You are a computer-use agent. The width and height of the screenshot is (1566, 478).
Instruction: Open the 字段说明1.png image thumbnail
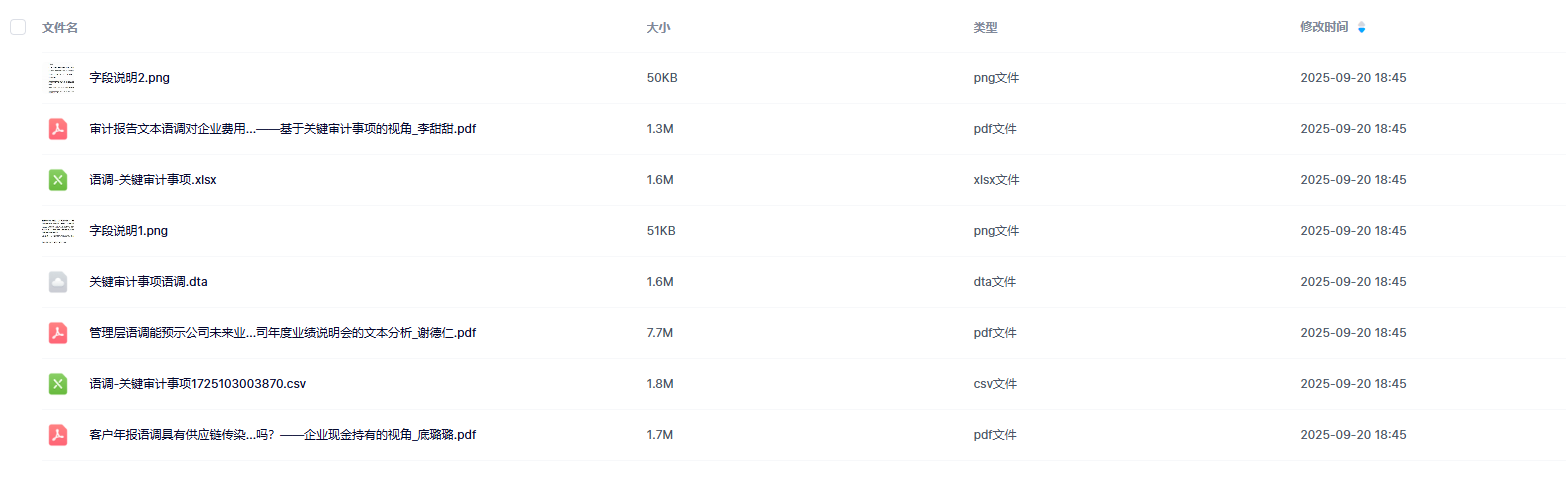pos(58,231)
